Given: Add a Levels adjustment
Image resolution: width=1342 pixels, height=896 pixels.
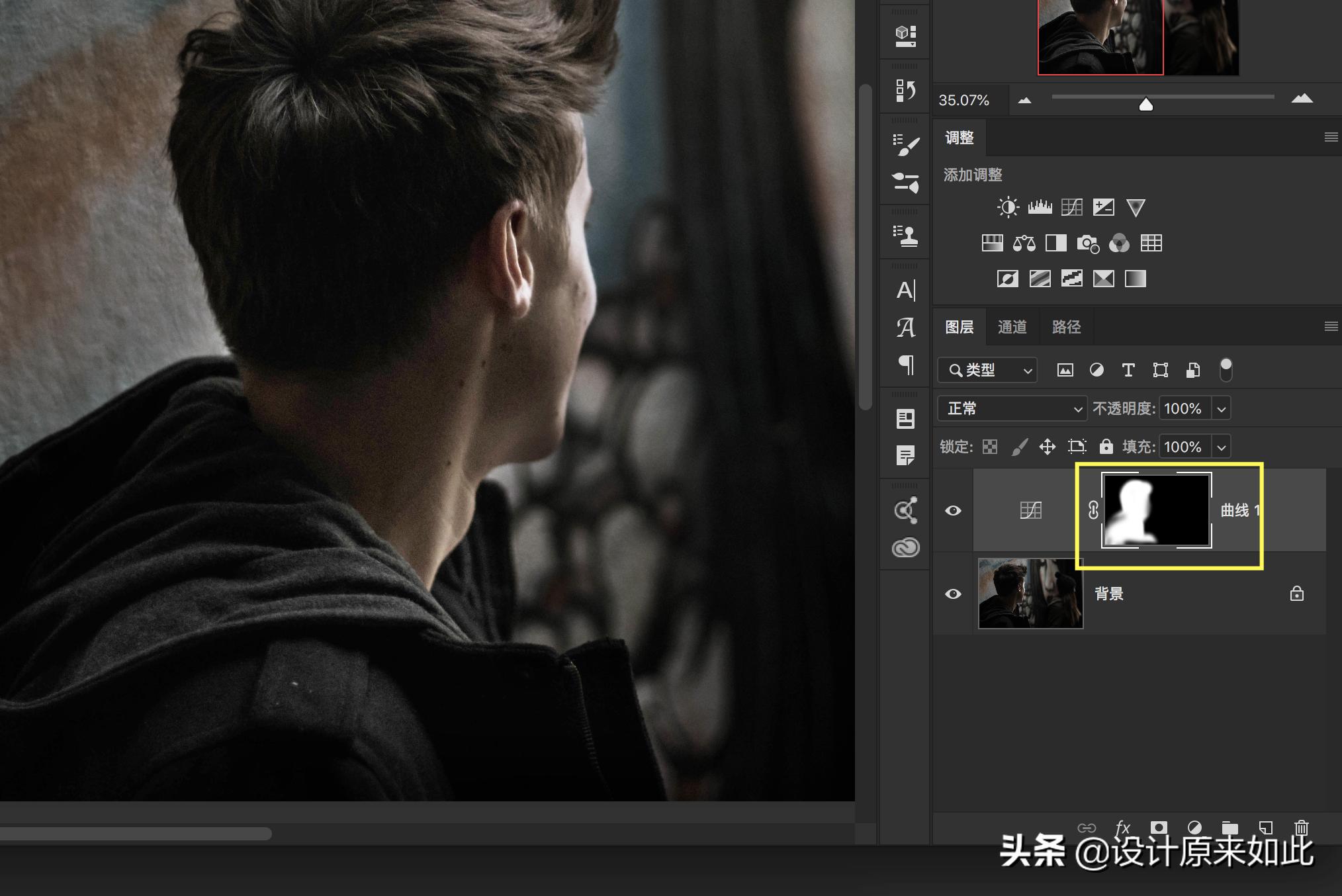Looking at the screenshot, I should pyautogui.click(x=1040, y=208).
